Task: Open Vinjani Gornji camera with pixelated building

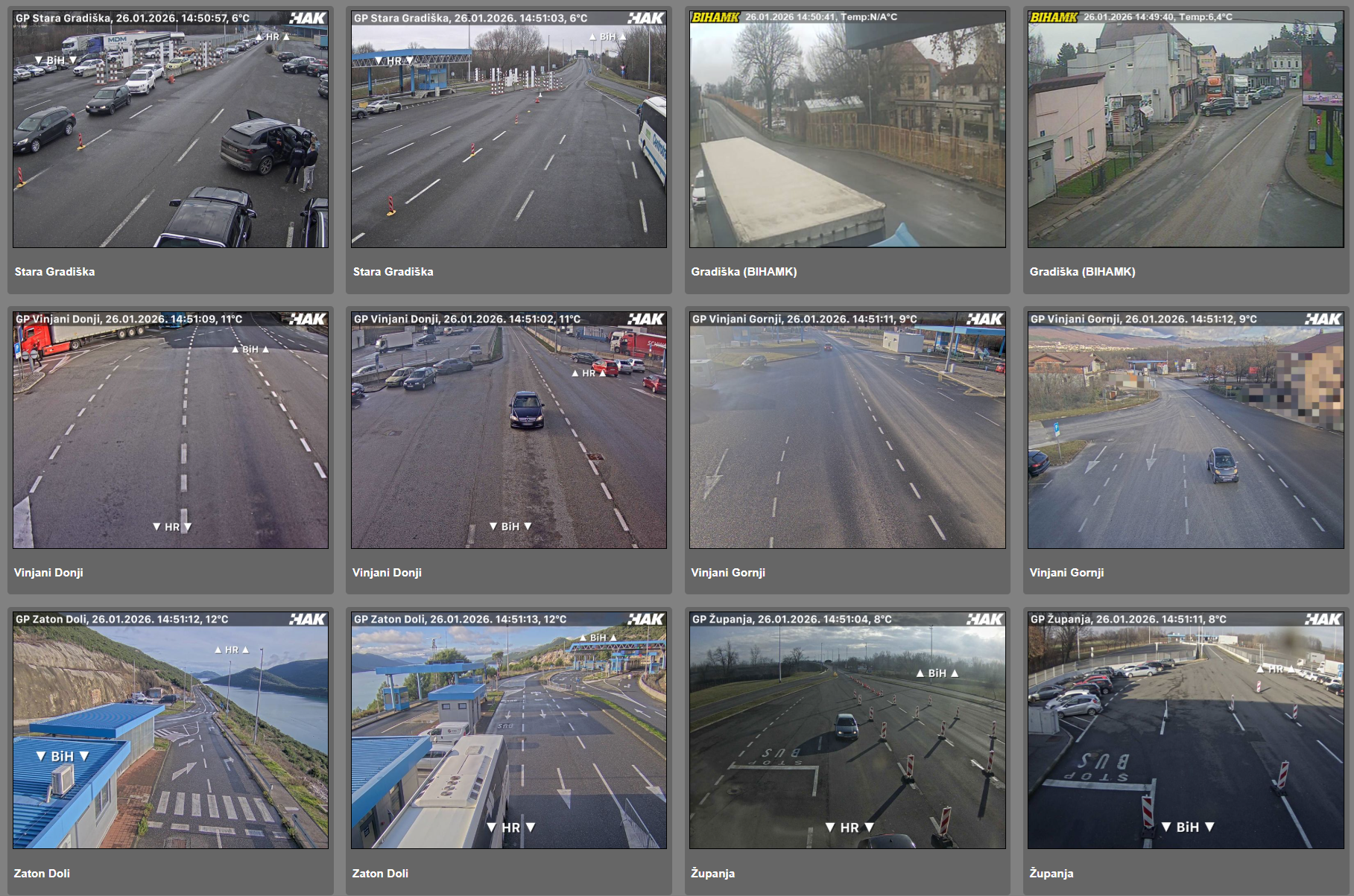Action: coord(1186,430)
